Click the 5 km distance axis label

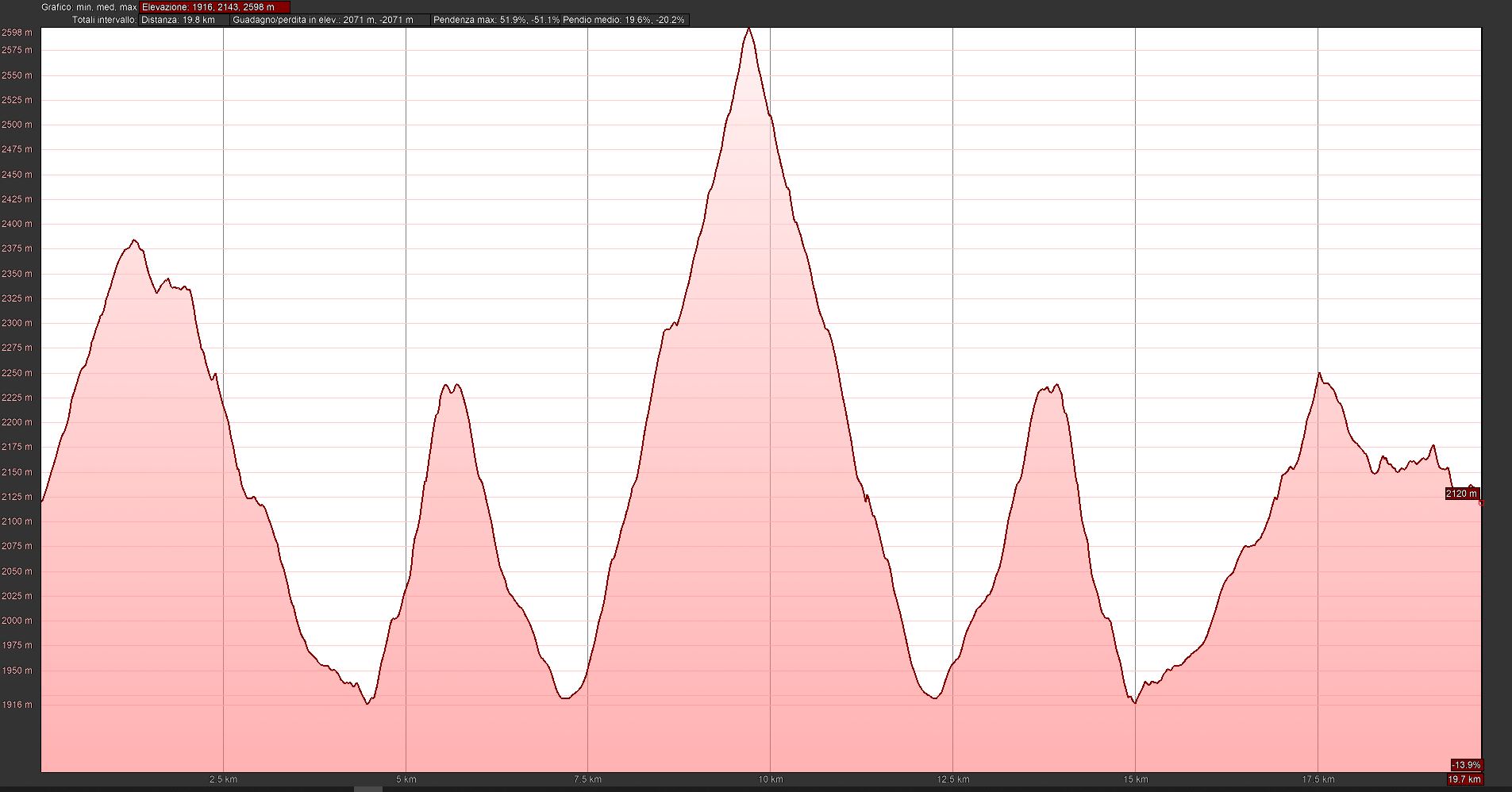click(406, 779)
